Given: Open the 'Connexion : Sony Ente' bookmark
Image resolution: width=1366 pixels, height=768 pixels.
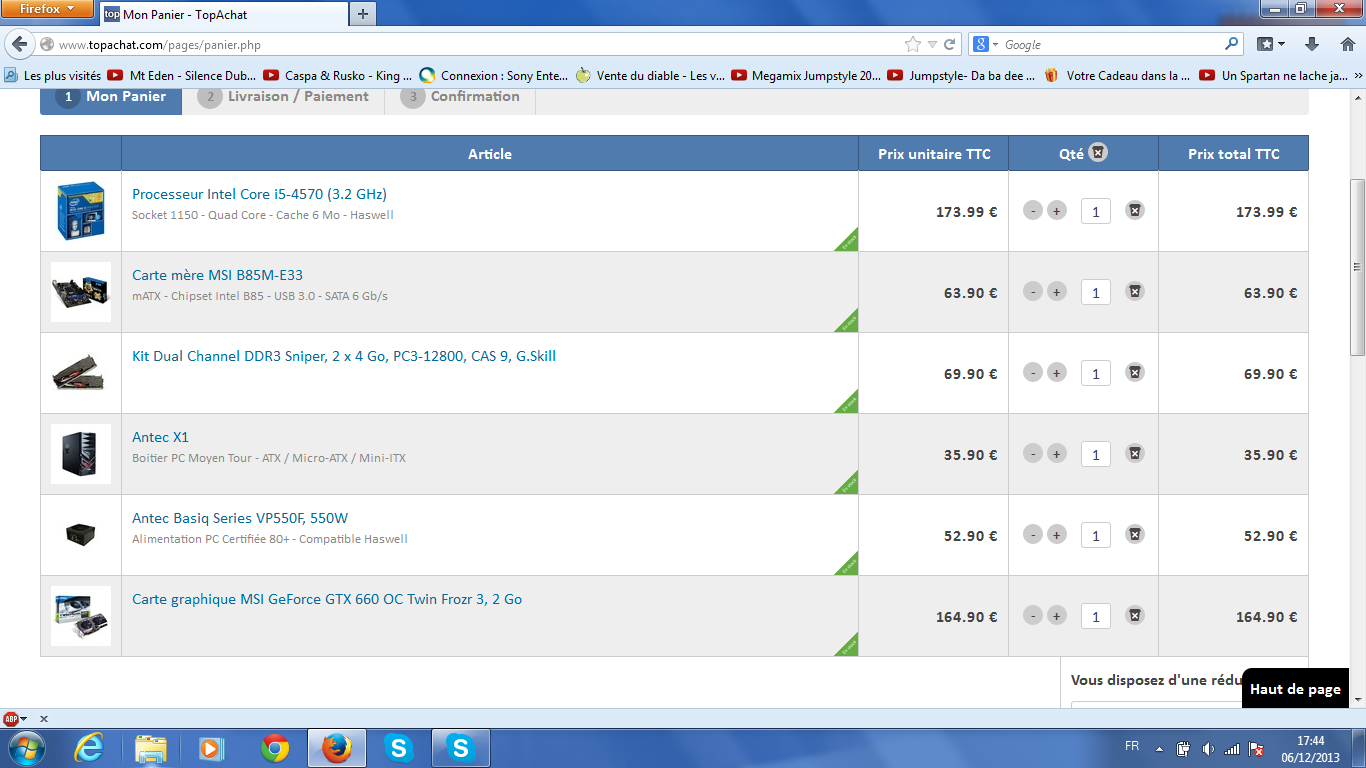Looking at the screenshot, I should 493,75.
